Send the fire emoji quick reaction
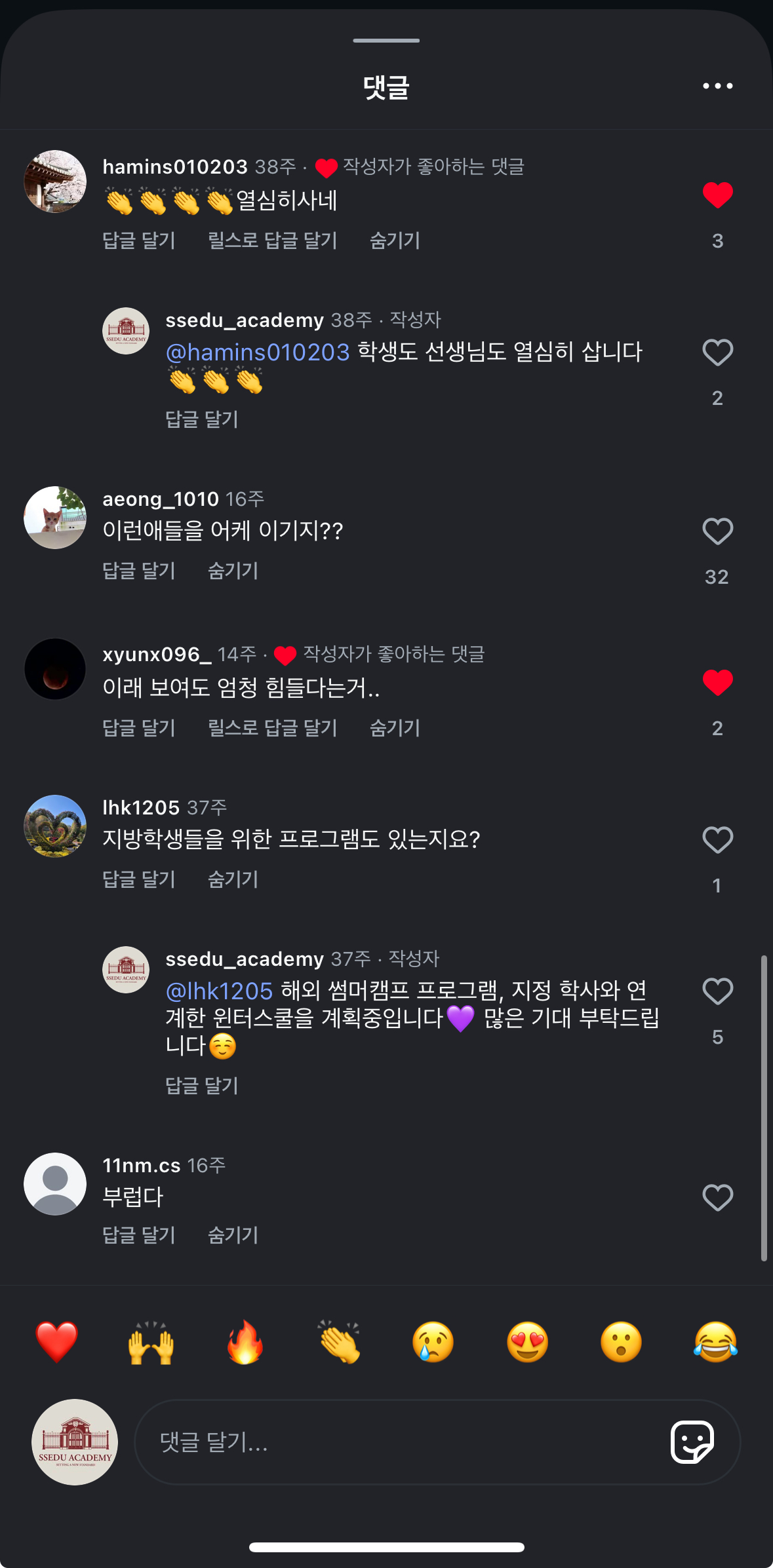Viewport: 773px width, 1568px height. click(x=245, y=1341)
